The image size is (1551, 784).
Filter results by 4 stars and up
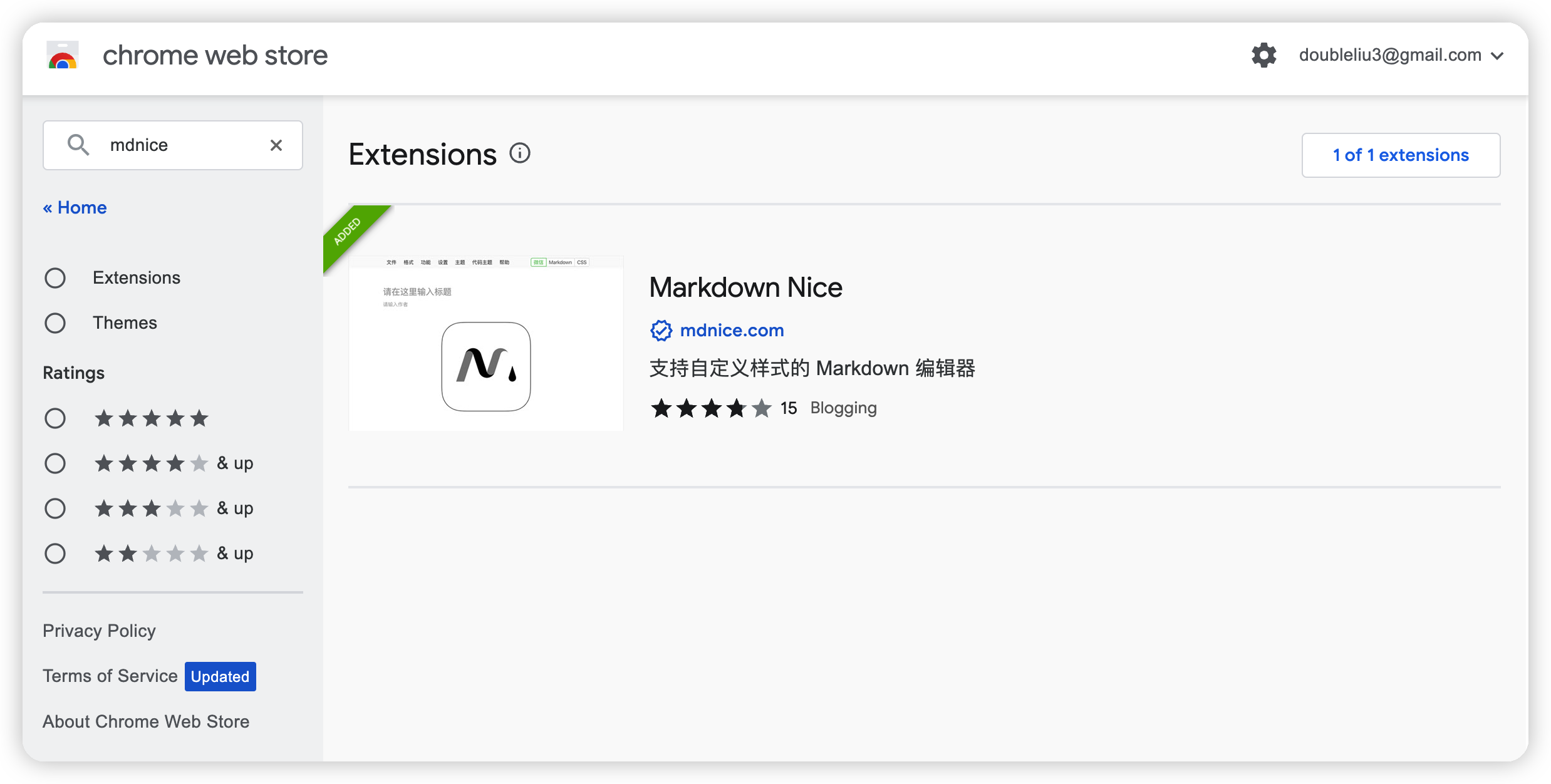tap(55, 463)
